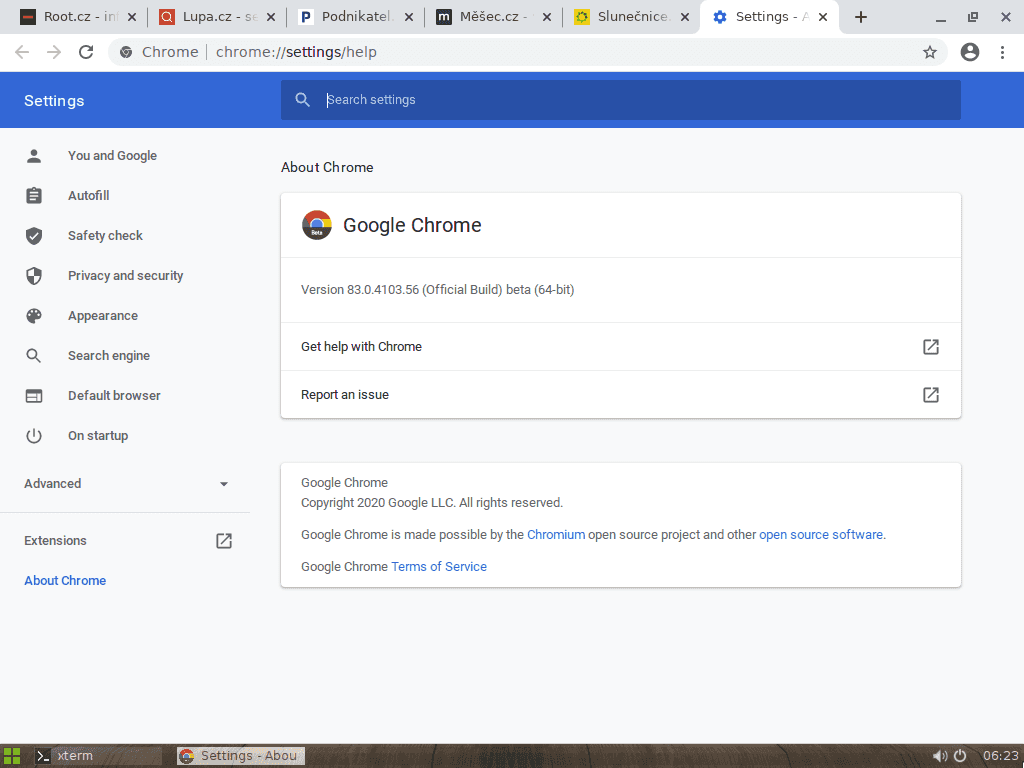Click the bookmark star in address bar

pyautogui.click(x=929, y=52)
